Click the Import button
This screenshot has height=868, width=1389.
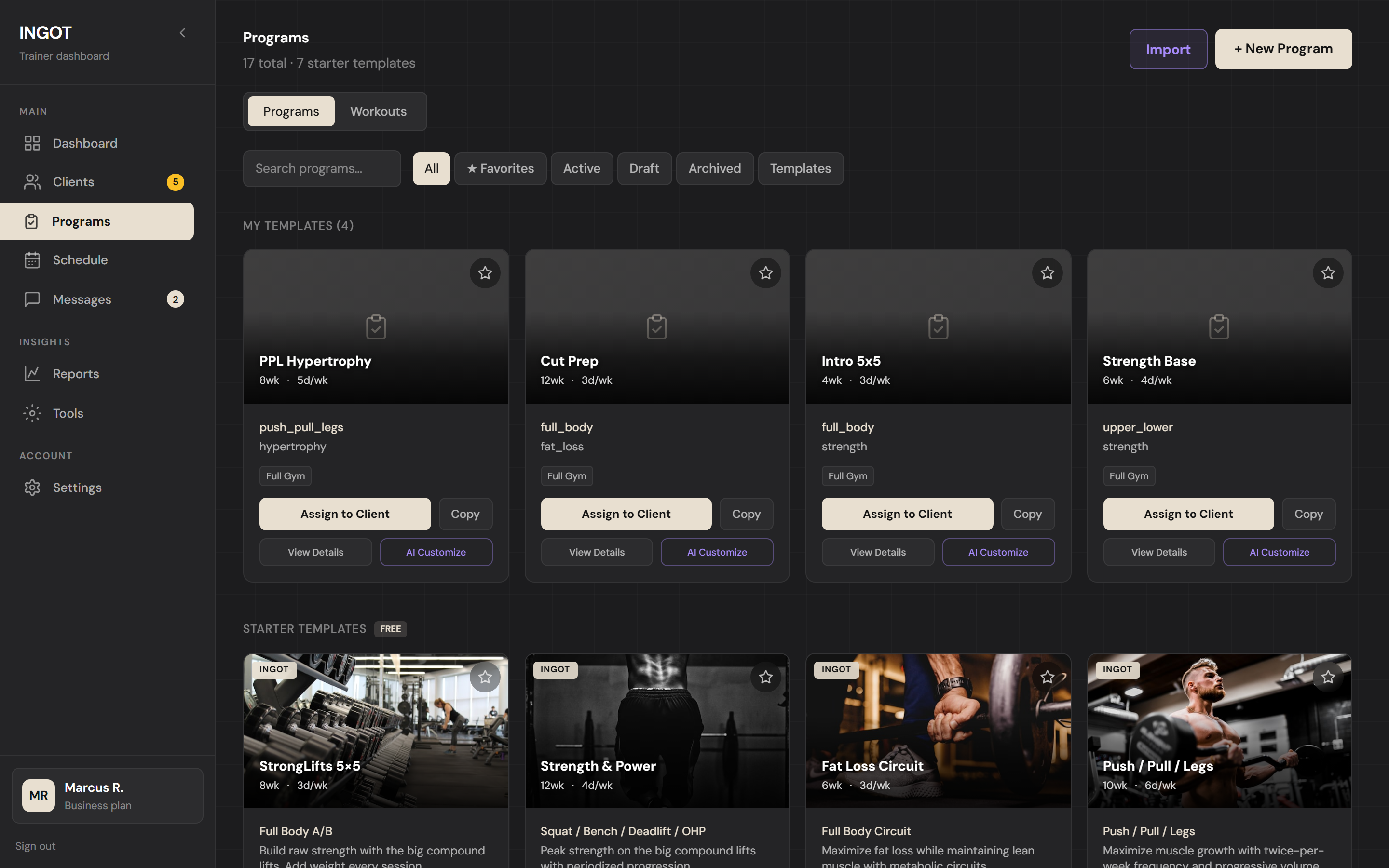click(x=1168, y=49)
